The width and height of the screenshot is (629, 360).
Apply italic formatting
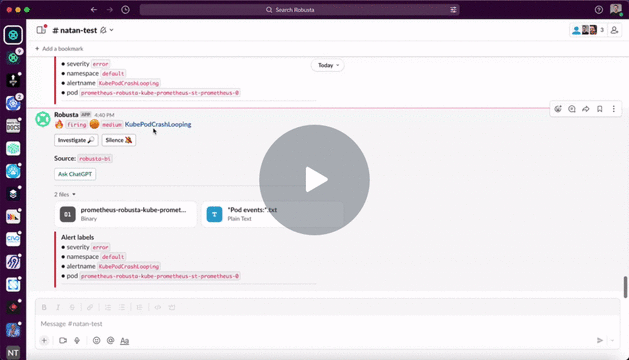[x=58, y=307]
